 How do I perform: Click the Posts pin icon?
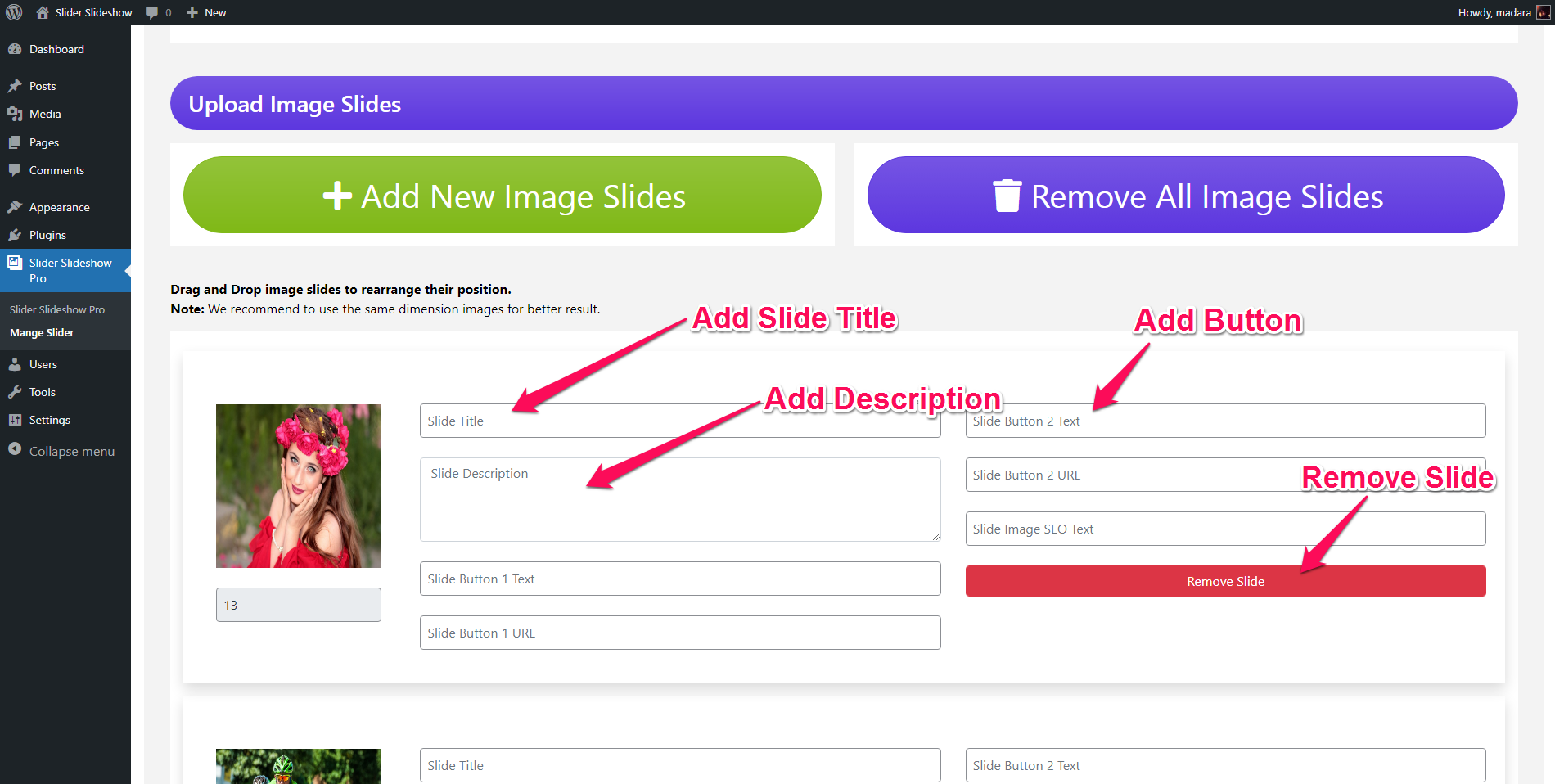coord(15,86)
